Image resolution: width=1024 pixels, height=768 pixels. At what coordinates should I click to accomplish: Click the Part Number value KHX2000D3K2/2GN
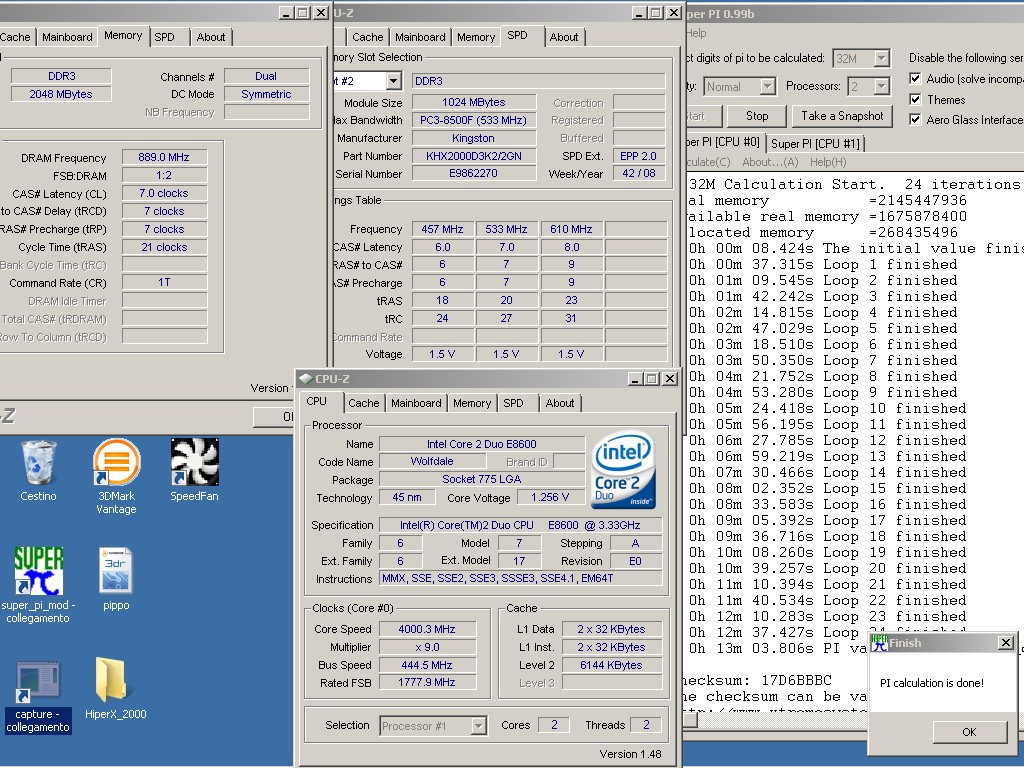pyautogui.click(x=473, y=156)
